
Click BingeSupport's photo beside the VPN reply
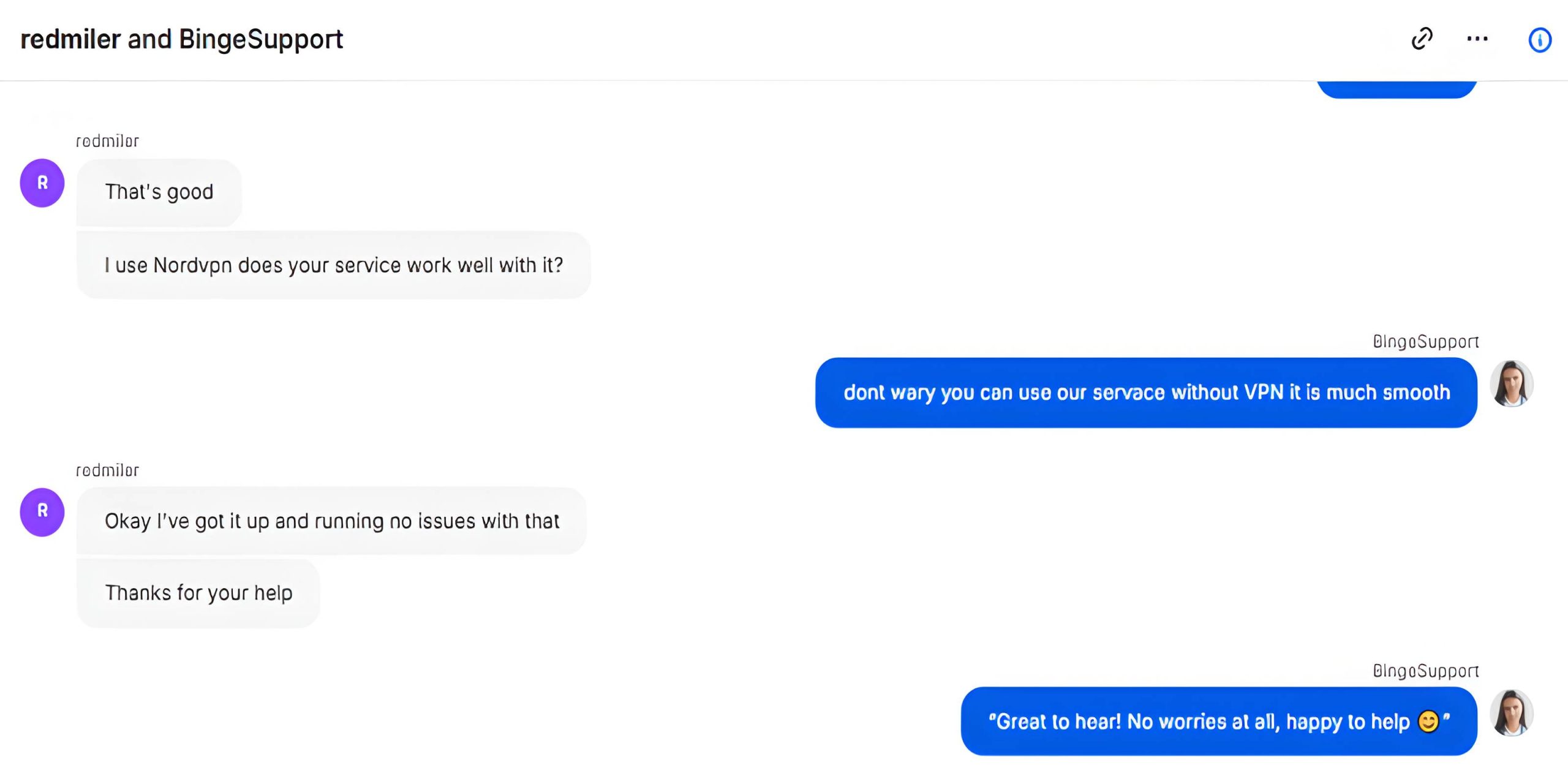point(1511,384)
